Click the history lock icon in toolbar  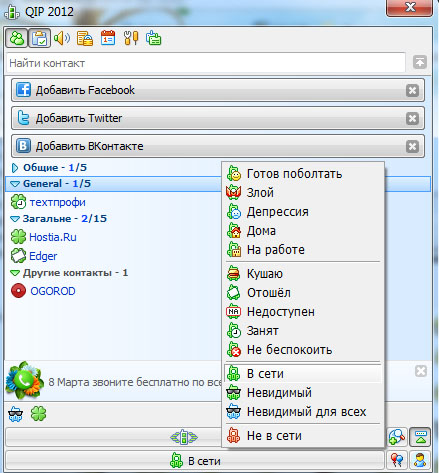click(x=85, y=38)
